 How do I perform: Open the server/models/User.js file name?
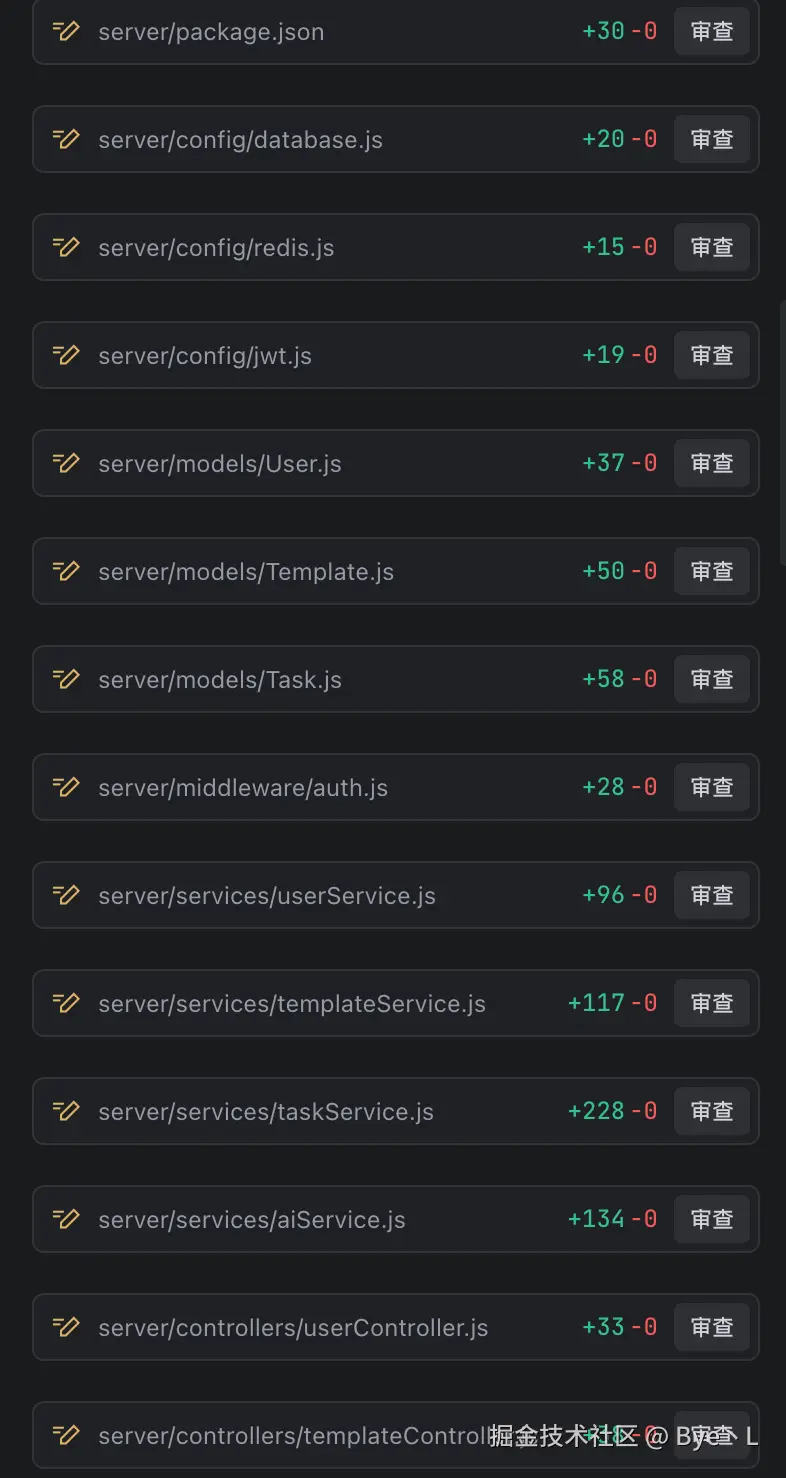[x=220, y=464]
